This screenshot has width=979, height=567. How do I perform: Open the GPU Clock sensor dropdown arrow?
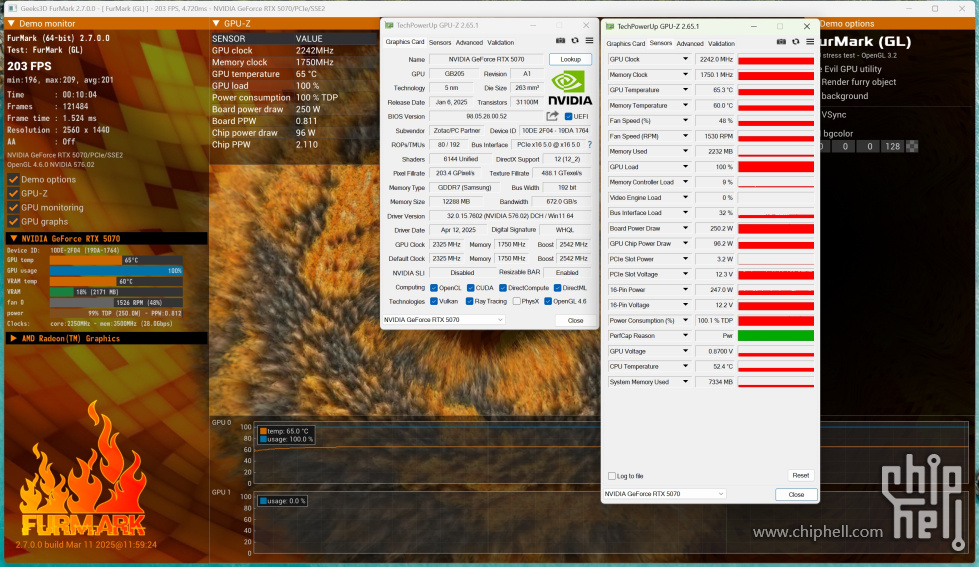685,59
